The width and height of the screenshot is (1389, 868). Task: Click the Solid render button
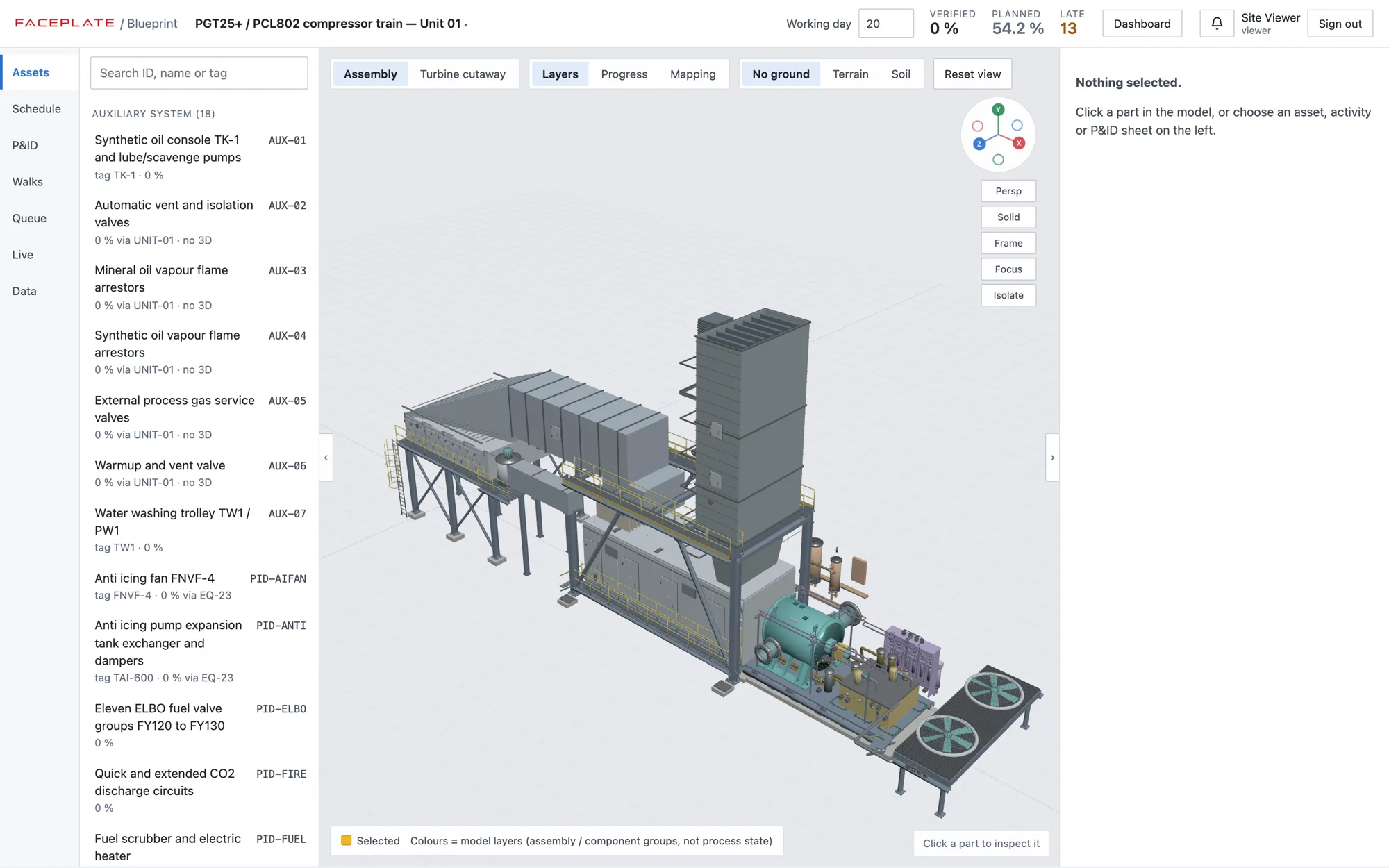[x=1008, y=217]
